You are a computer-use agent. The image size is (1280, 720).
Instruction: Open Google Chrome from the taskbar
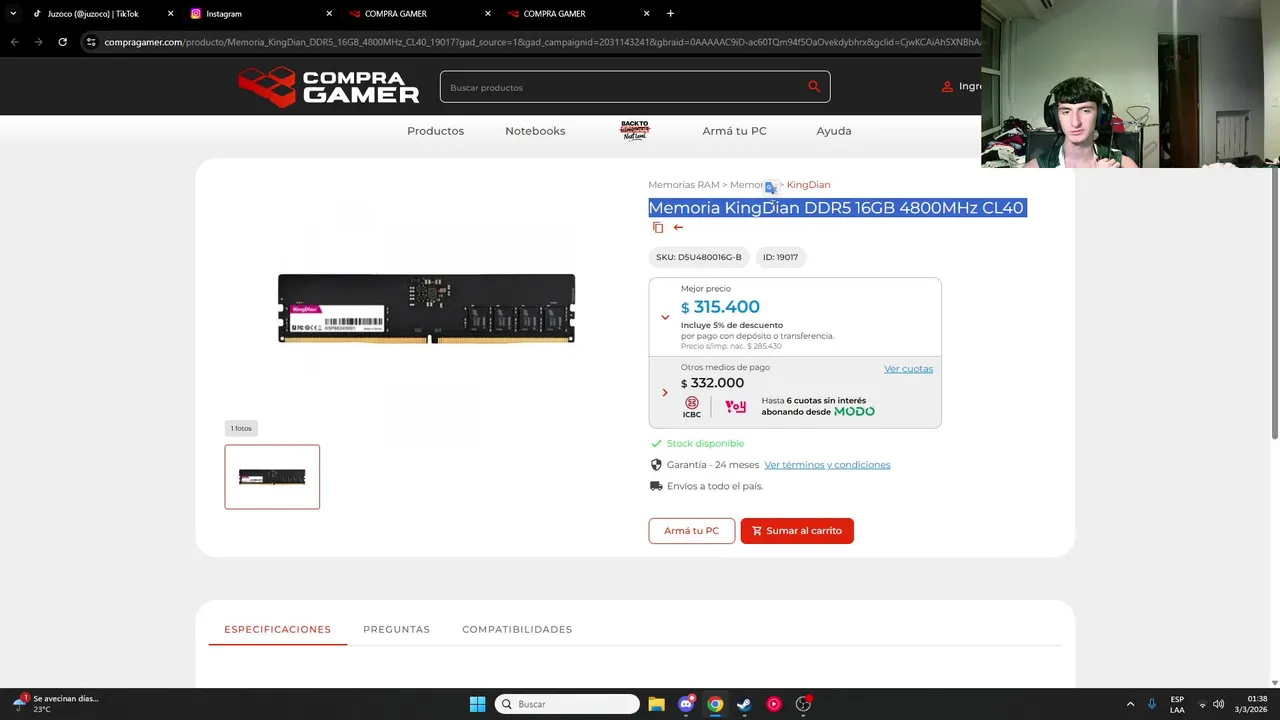pyautogui.click(x=715, y=704)
